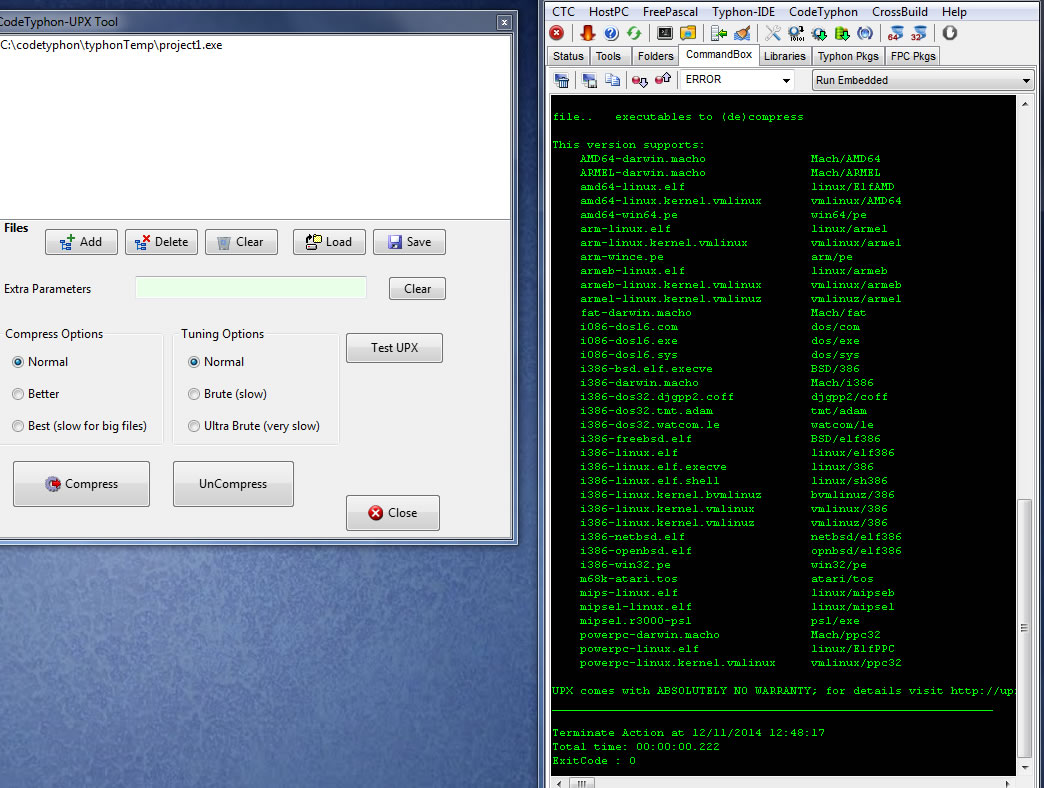Click the Test UPX button
Viewport: 1044px width, 788px height.
click(394, 348)
